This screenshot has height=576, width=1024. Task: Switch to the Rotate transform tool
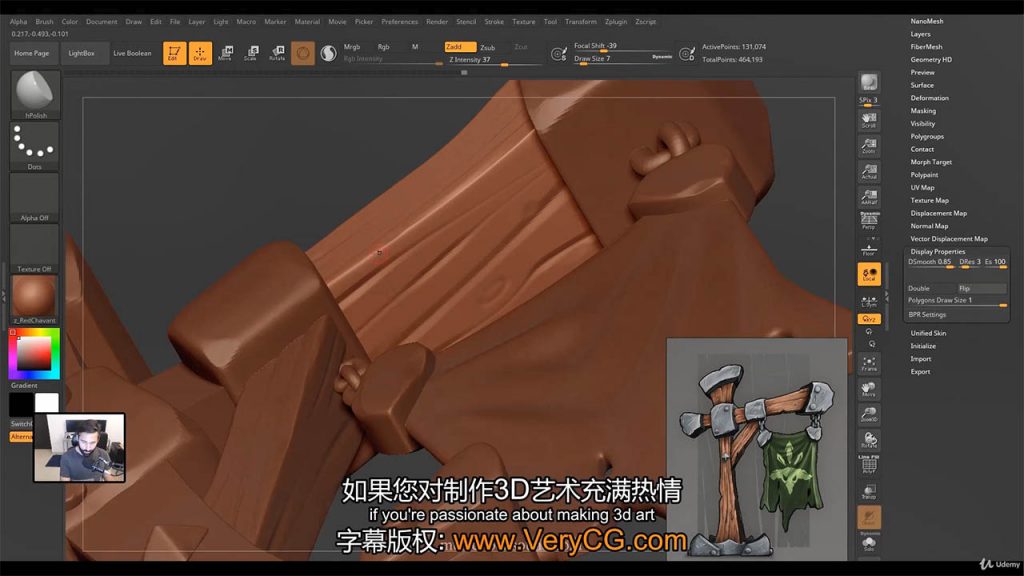point(277,53)
